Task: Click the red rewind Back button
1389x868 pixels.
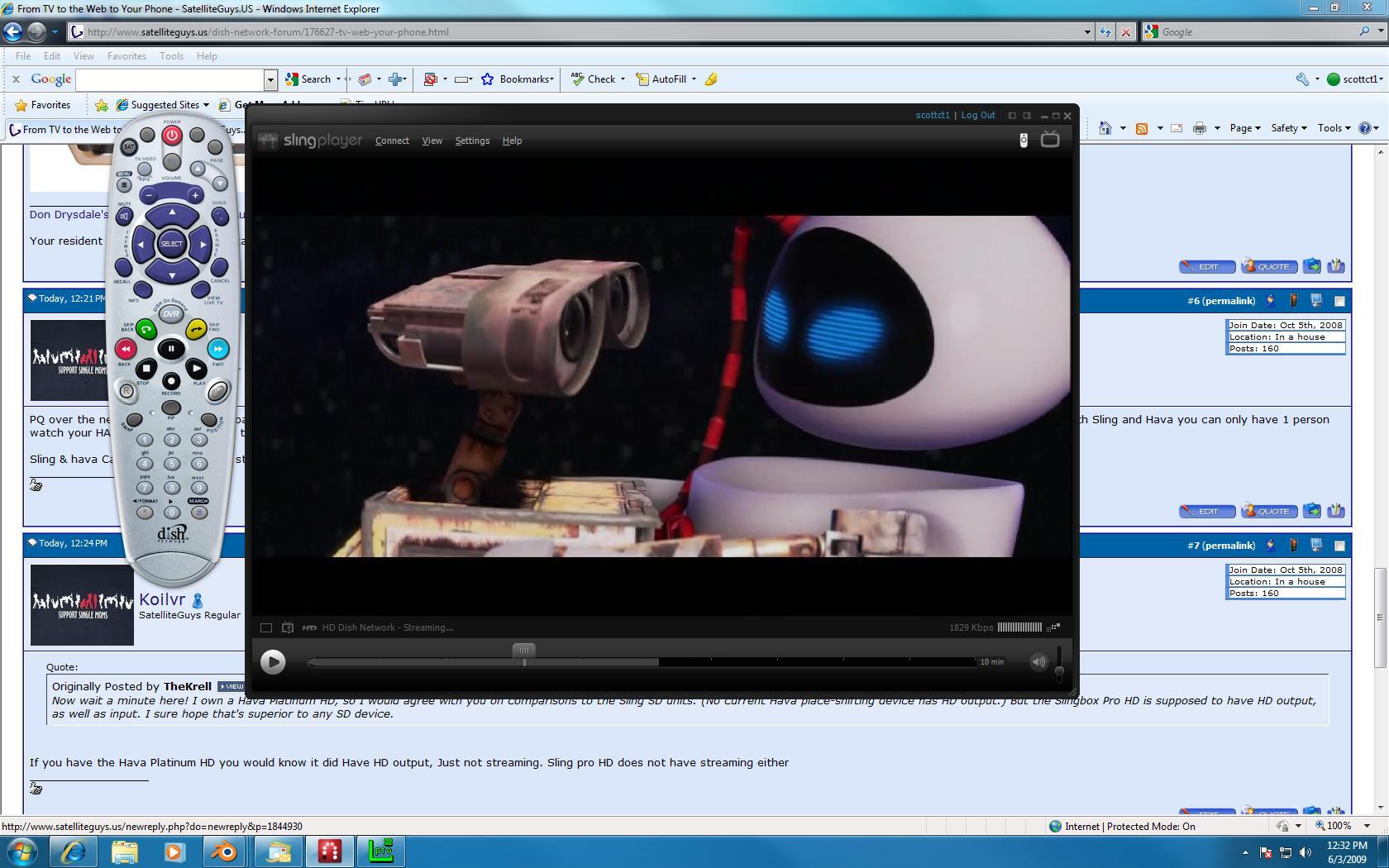Action: pyautogui.click(x=125, y=350)
